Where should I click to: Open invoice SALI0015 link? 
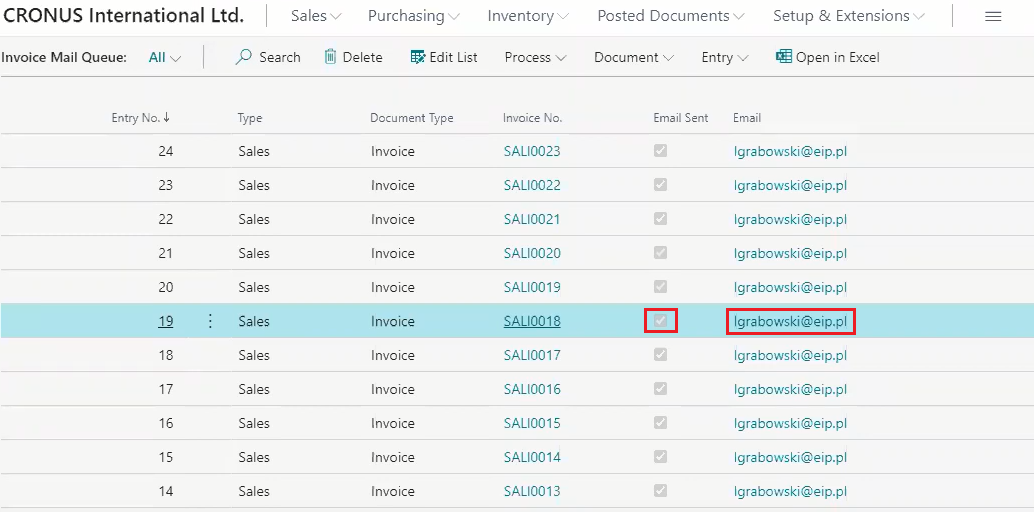532,423
